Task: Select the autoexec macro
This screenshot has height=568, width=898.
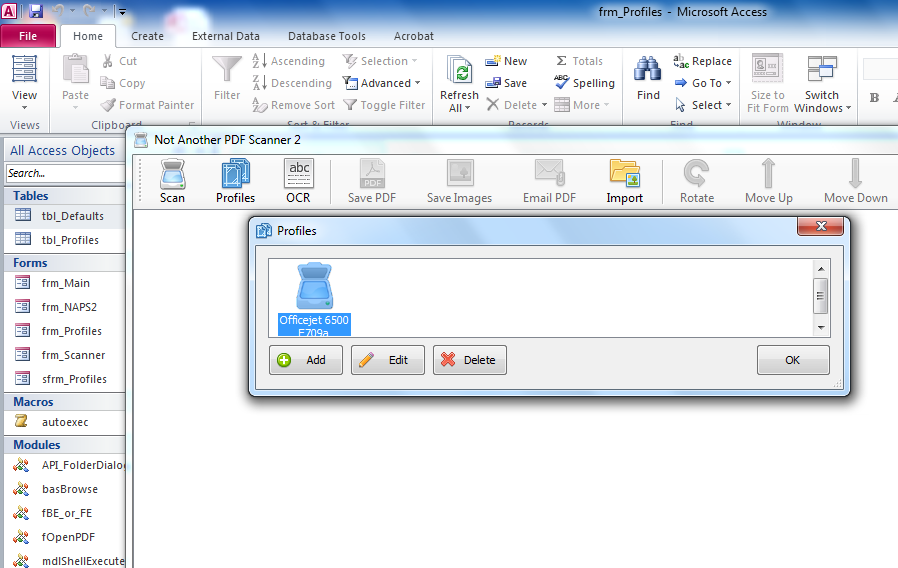Action: (x=65, y=422)
